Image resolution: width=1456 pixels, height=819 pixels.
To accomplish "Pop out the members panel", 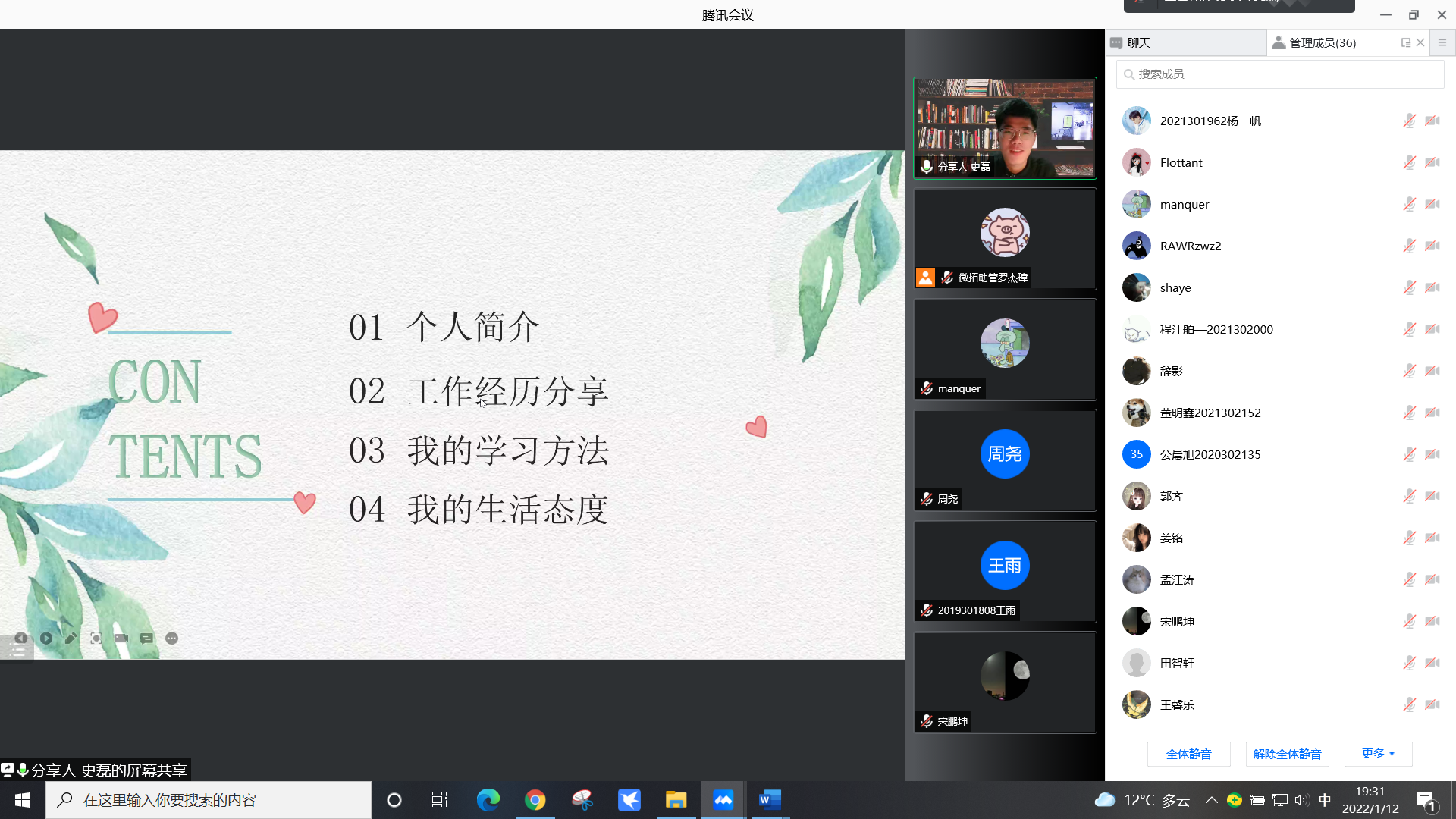I will [1406, 43].
